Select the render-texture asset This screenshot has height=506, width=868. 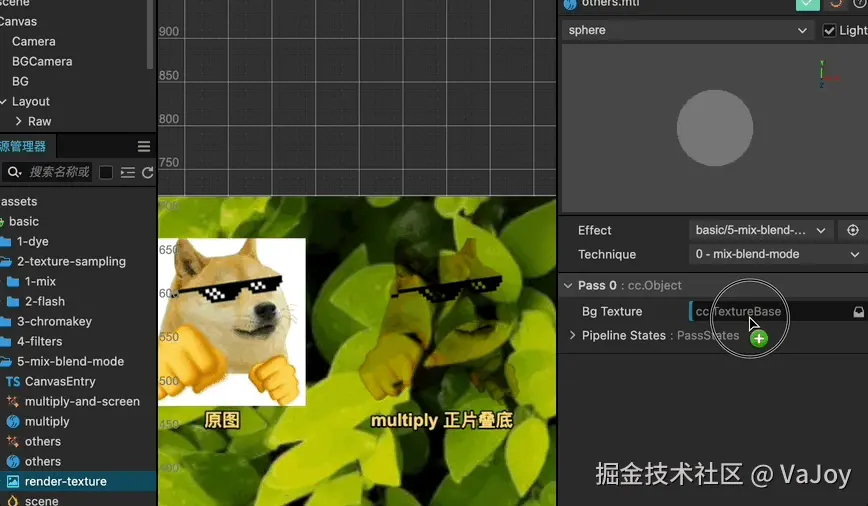tap(78, 481)
